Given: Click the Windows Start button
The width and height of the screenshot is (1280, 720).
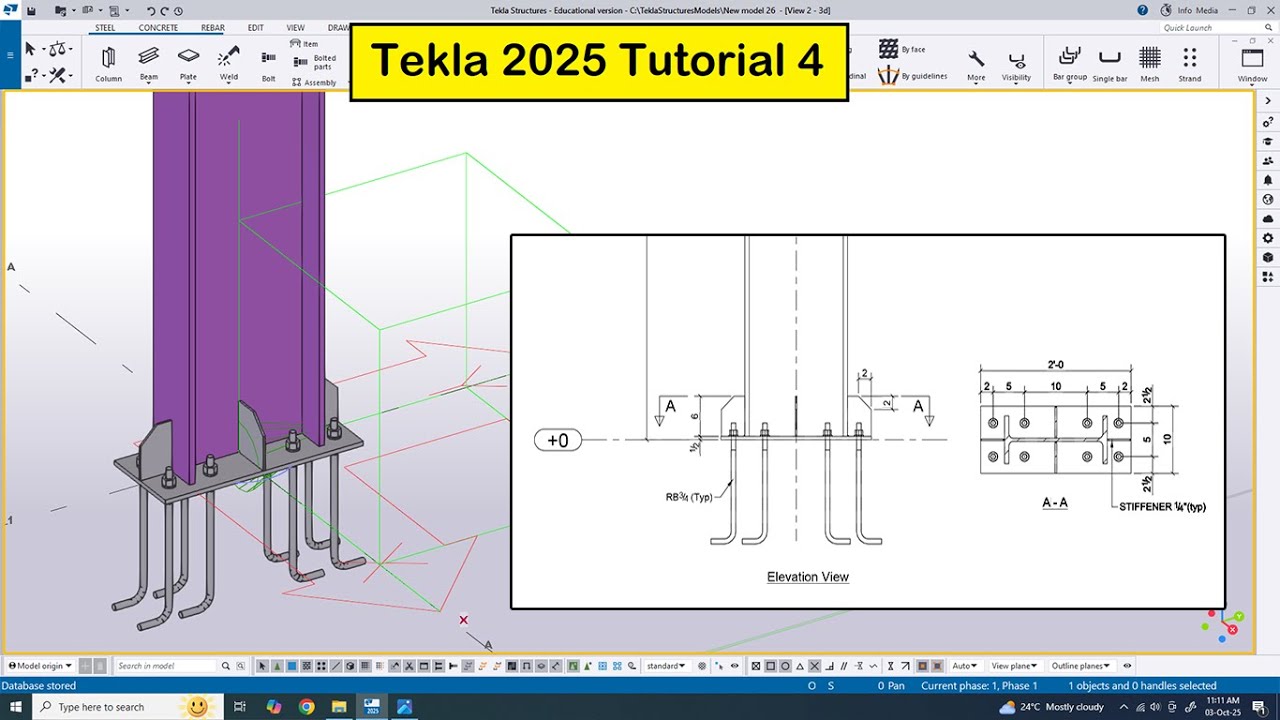Looking at the screenshot, I should (x=15, y=707).
